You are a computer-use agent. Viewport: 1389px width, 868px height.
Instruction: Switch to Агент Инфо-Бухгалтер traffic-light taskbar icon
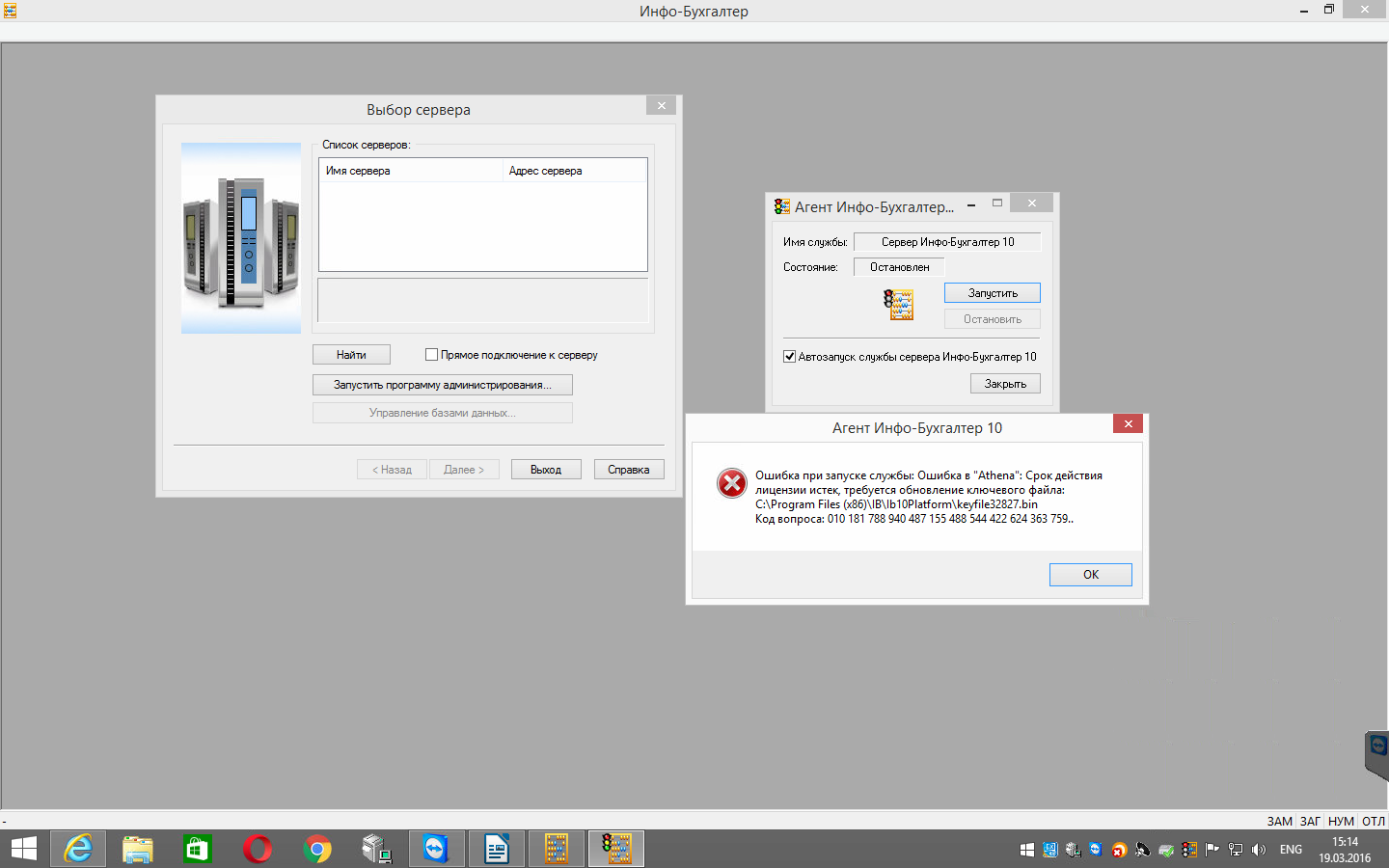[x=616, y=849]
